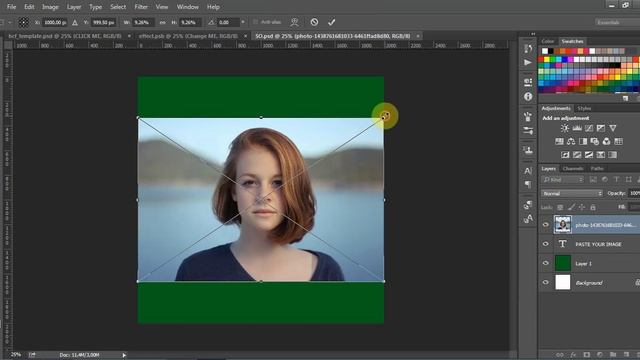Open the Filter menu
The height and width of the screenshot is (360, 640).
[x=141, y=7]
